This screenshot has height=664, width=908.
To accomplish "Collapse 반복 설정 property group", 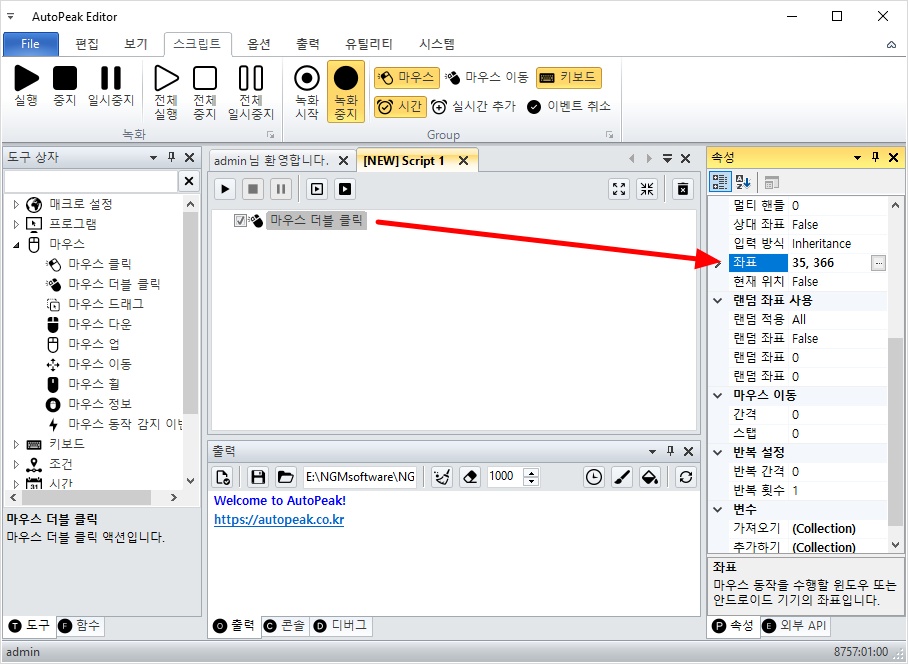I will 718,452.
